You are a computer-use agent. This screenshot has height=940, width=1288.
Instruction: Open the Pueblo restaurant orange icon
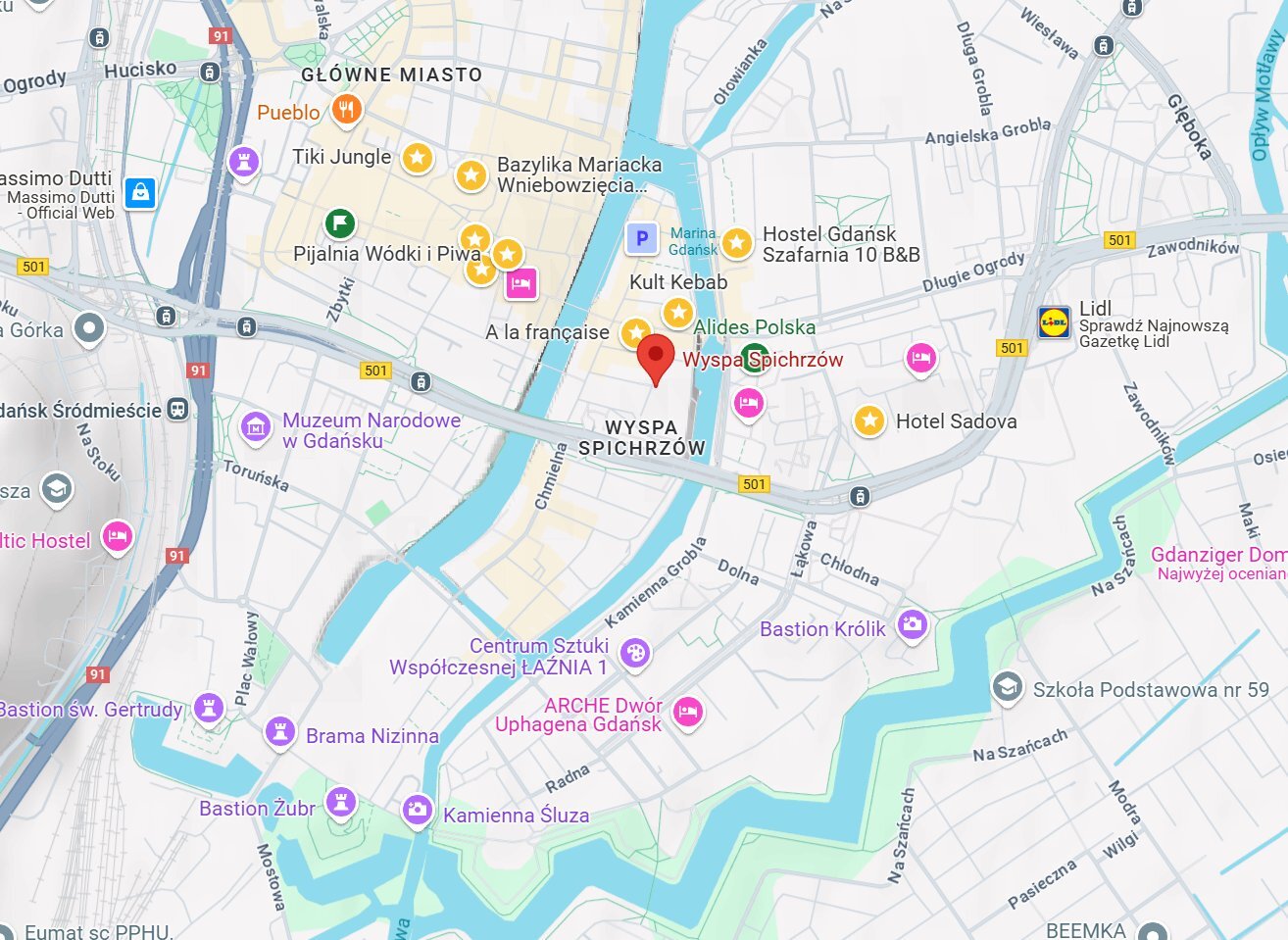[x=345, y=110]
